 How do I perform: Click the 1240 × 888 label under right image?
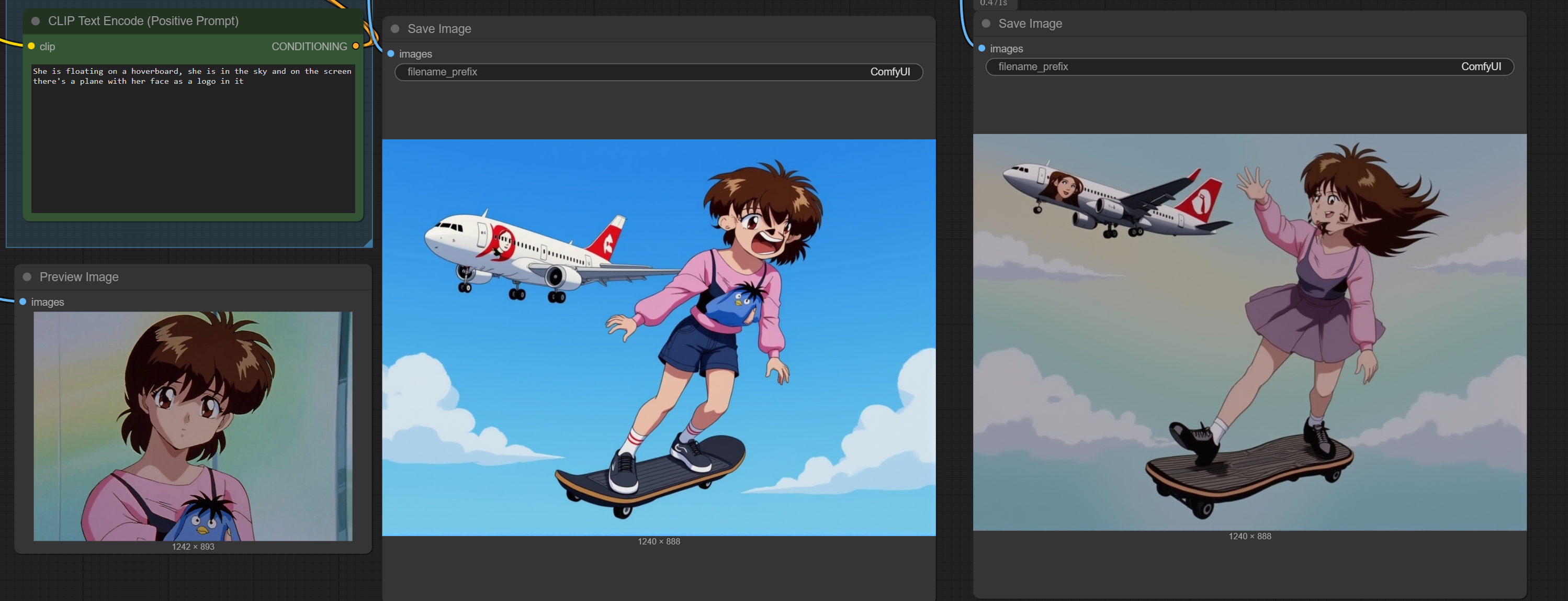[x=1250, y=537]
